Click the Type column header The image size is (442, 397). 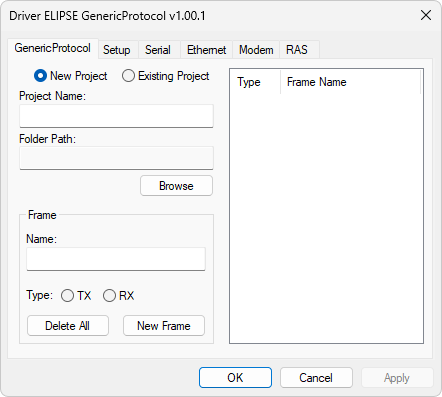pos(255,82)
